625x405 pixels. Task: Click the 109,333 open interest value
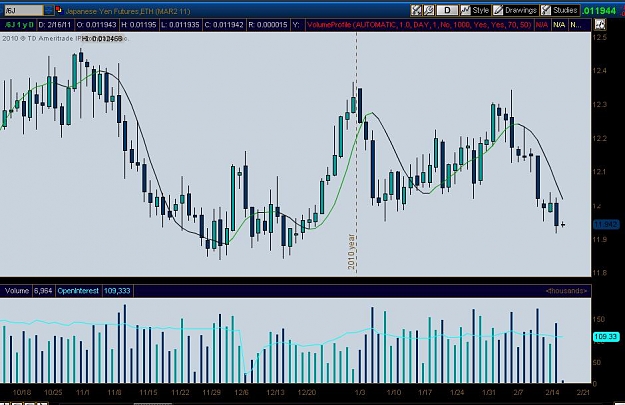point(117,291)
